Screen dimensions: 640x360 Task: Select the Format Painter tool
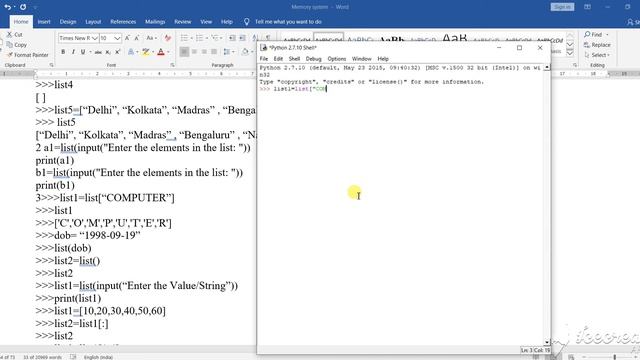[28, 55]
